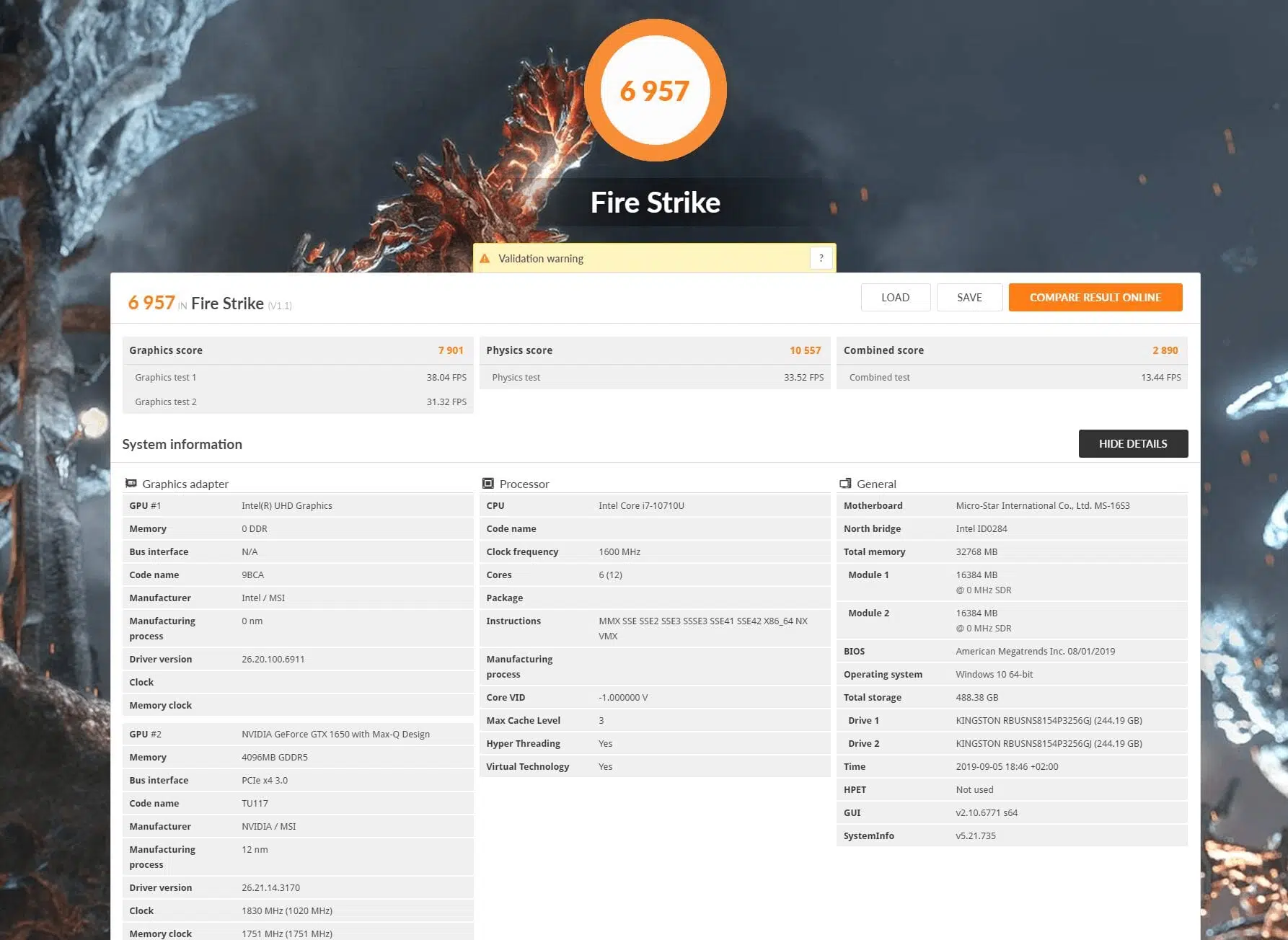
Task: Click HPET value Not used
Action: pyautogui.click(x=974, y=789)
